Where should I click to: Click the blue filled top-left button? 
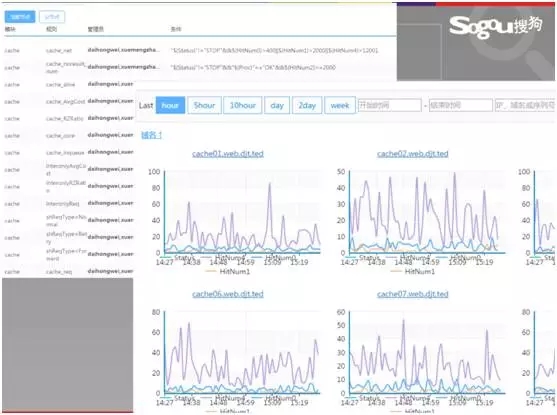point(20,17)
